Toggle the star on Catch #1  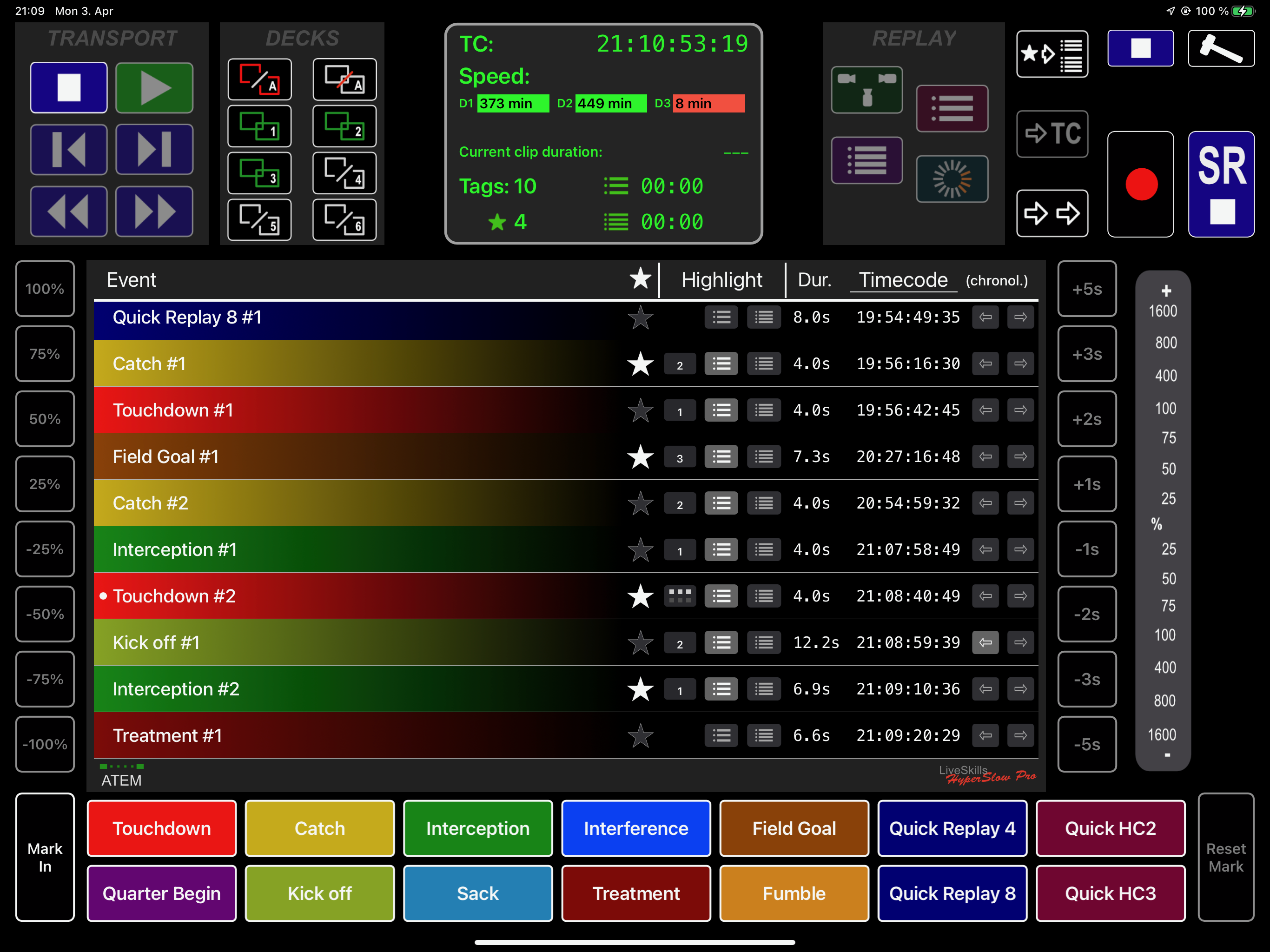click(640, 364)
